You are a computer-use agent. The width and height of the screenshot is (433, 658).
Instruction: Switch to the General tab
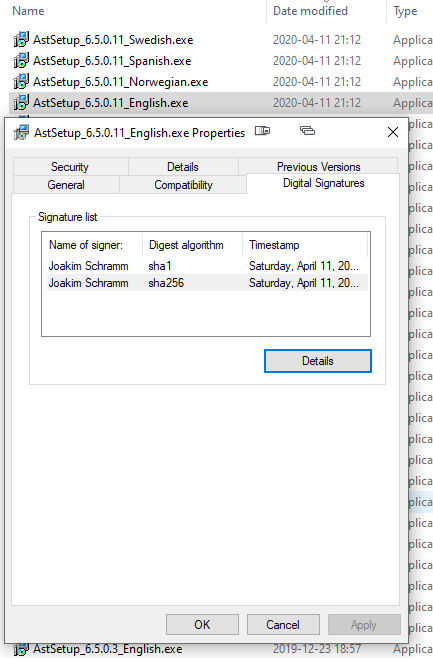[x=66, y=185]
